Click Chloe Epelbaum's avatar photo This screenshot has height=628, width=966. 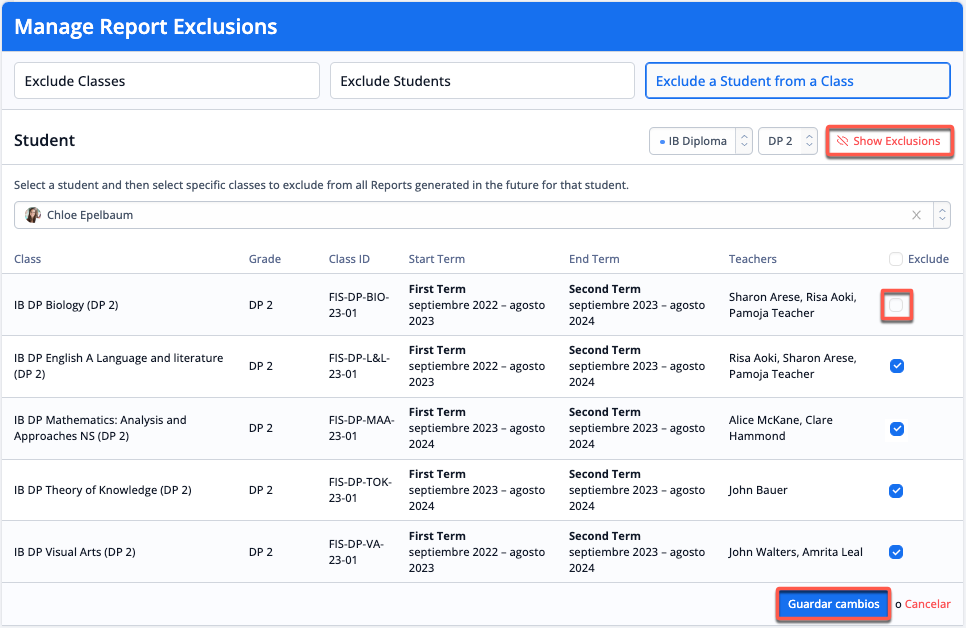[x=33, y=215]
